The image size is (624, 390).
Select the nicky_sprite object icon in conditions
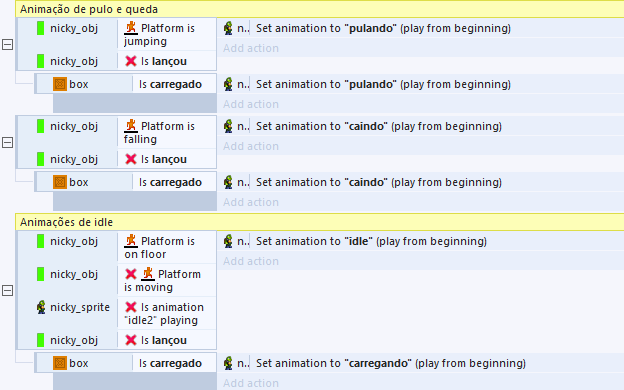click(41, 307)
